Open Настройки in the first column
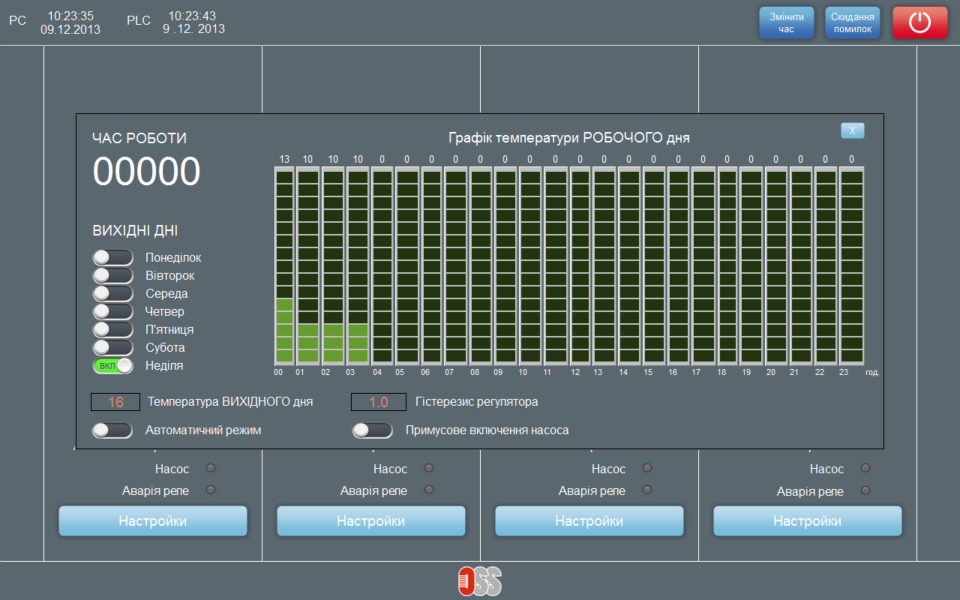The width and height of the screenshot is (960, 600). (x=153, y=521)
